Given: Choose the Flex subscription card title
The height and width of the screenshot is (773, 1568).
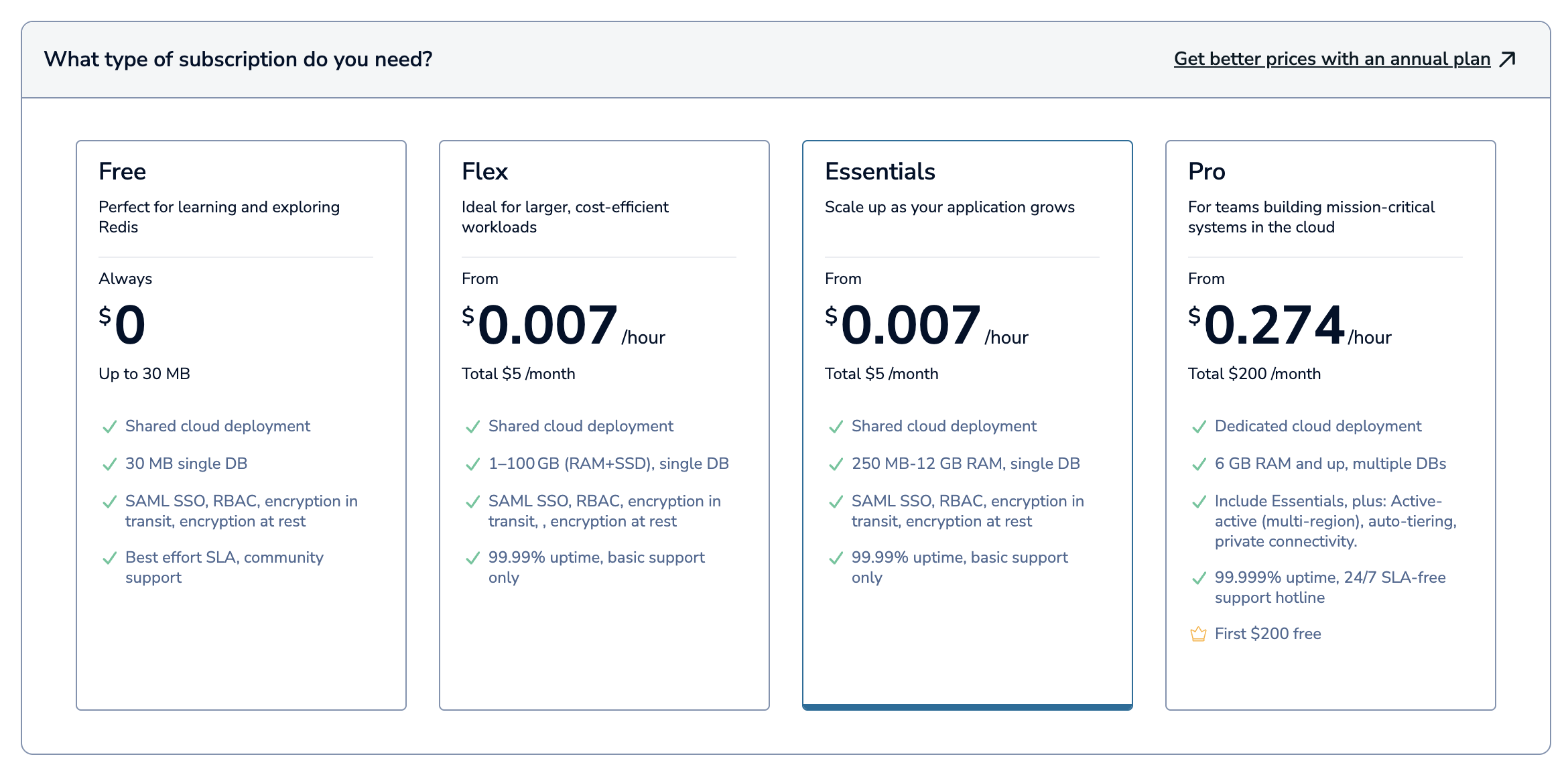Looking at the screenshot, I should pos(484,171).
